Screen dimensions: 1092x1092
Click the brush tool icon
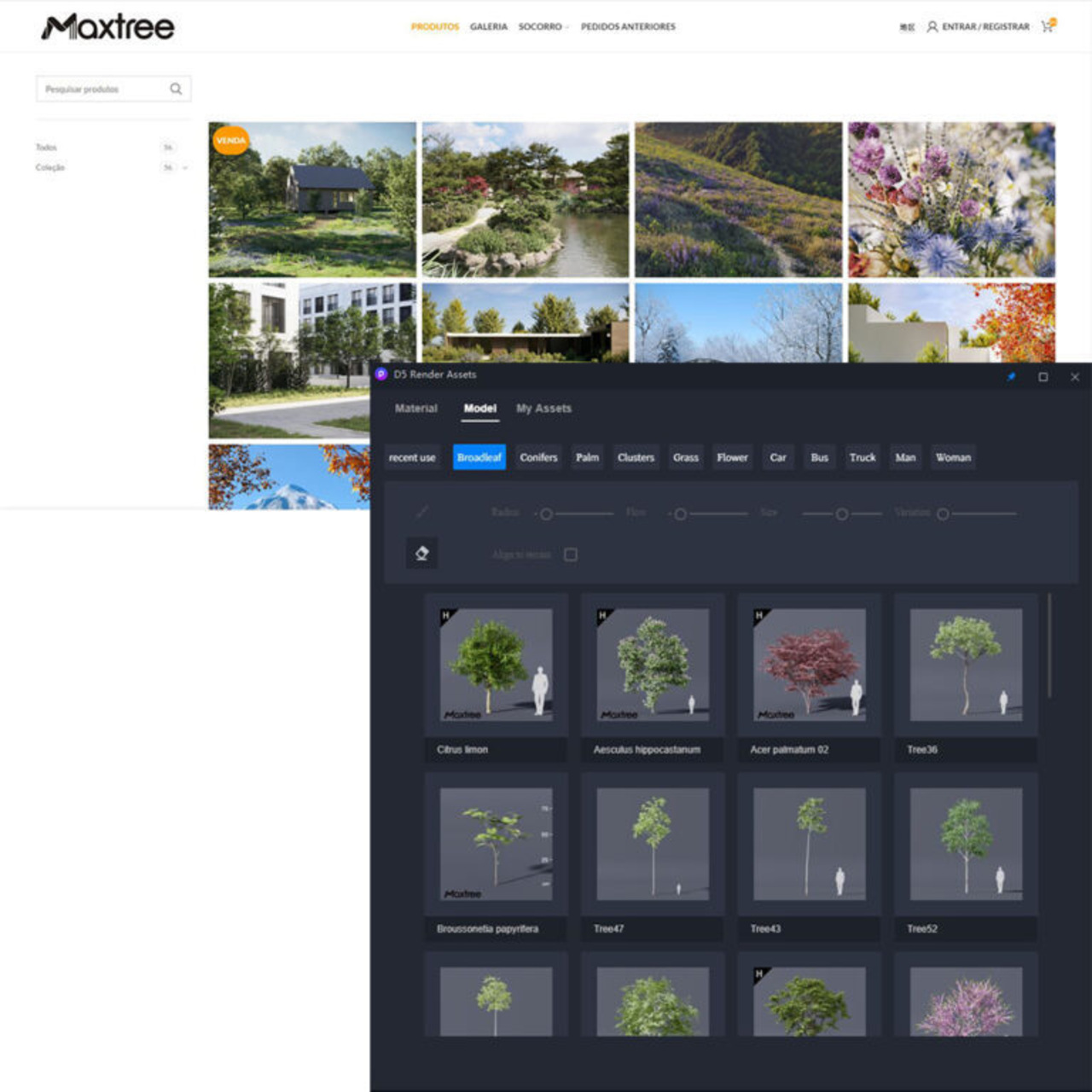point(421,512)
